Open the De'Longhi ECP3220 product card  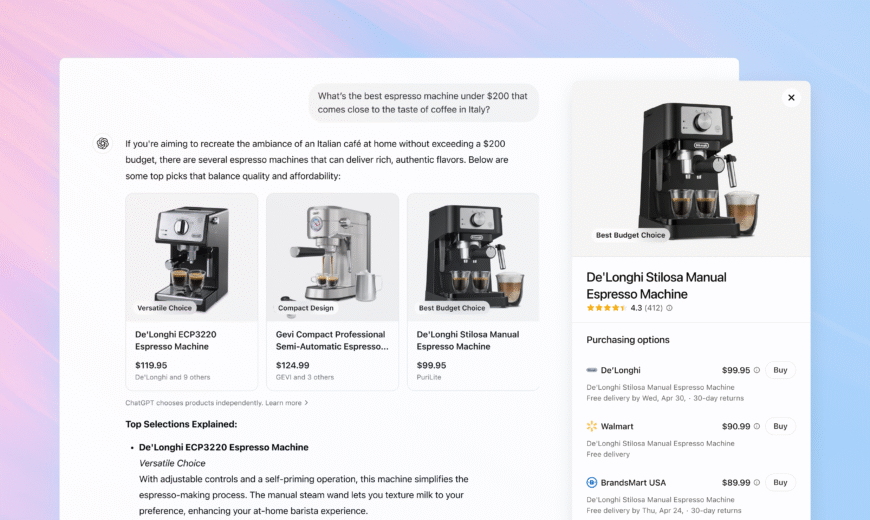point(191,292)
